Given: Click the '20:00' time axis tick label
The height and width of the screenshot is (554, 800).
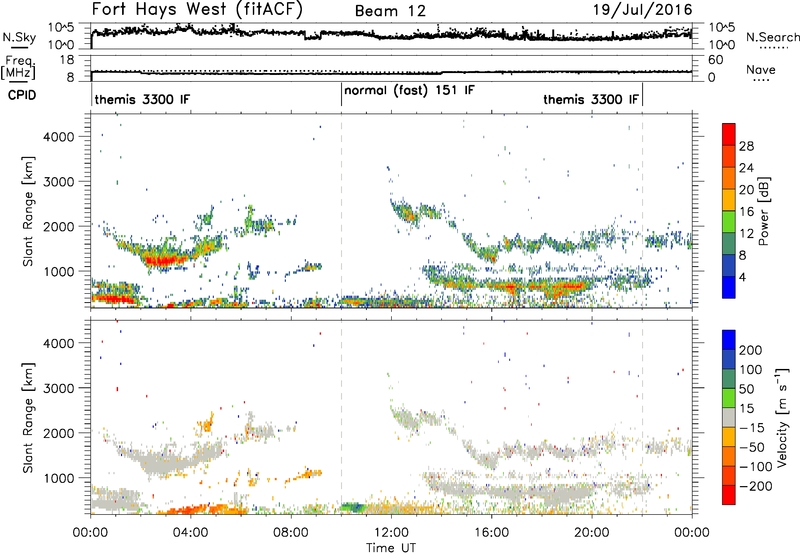Looking at the screenshot, I should coord(592,533).
